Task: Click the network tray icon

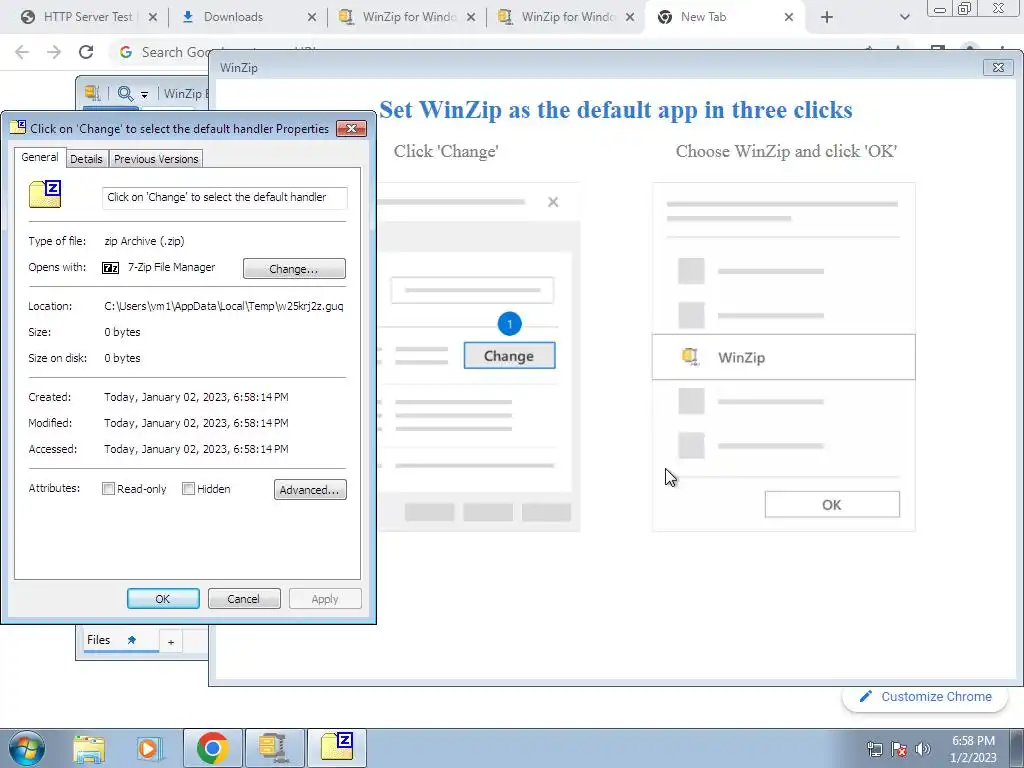Action: pos(874,749)
